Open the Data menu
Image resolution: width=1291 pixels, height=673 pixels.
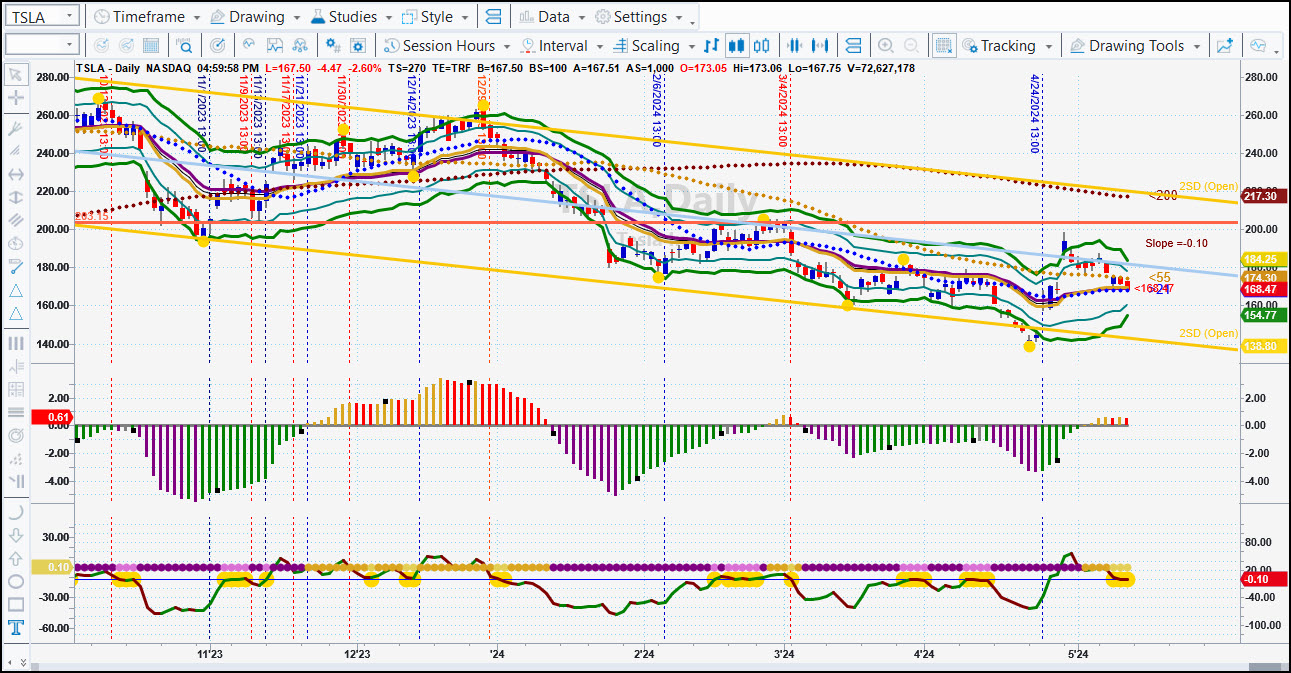(553, 17)
